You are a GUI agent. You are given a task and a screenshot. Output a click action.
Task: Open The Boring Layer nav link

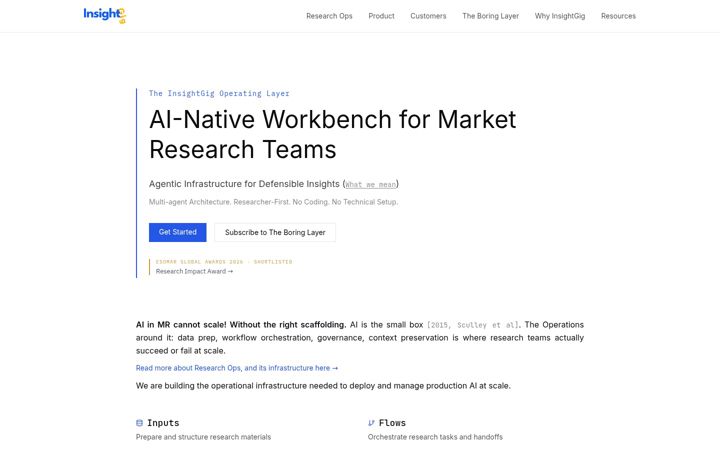(x=490, y=16)
